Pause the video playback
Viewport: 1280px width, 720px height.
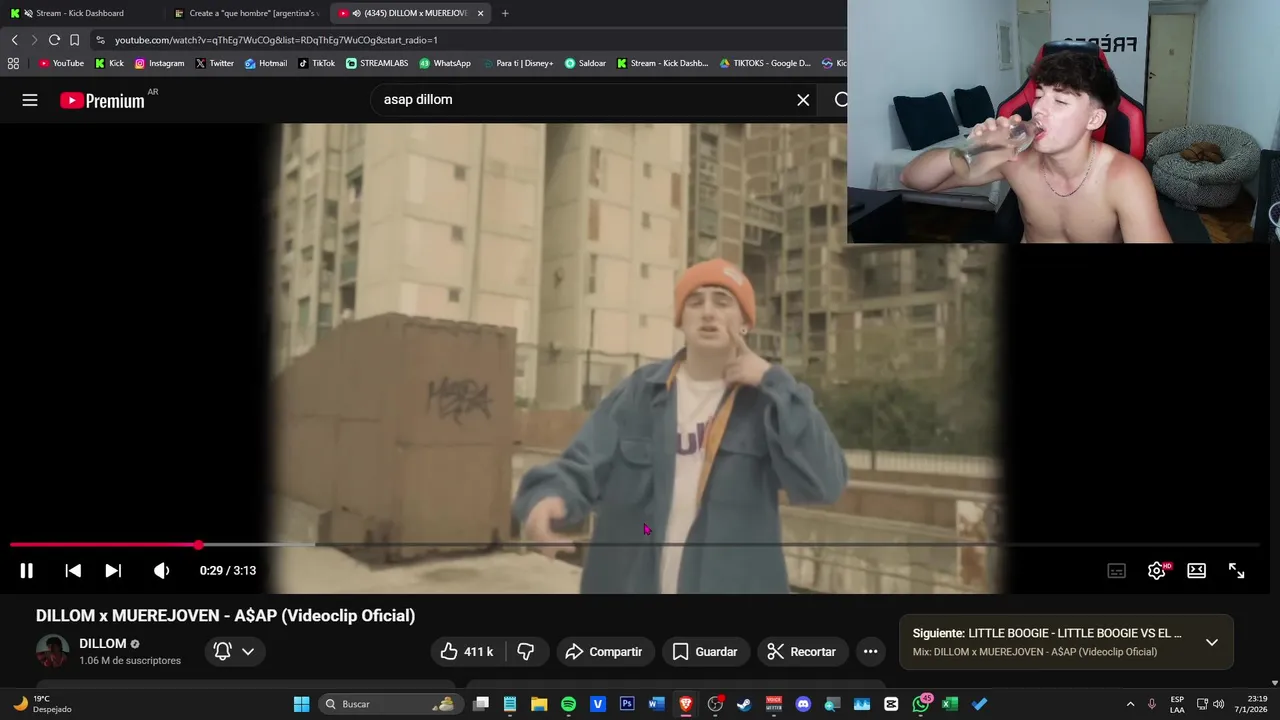[x=26, y=570]
